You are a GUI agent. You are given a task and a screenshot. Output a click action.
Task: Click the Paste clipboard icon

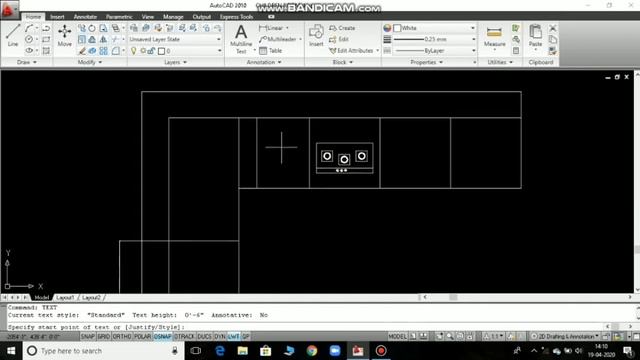535,36
